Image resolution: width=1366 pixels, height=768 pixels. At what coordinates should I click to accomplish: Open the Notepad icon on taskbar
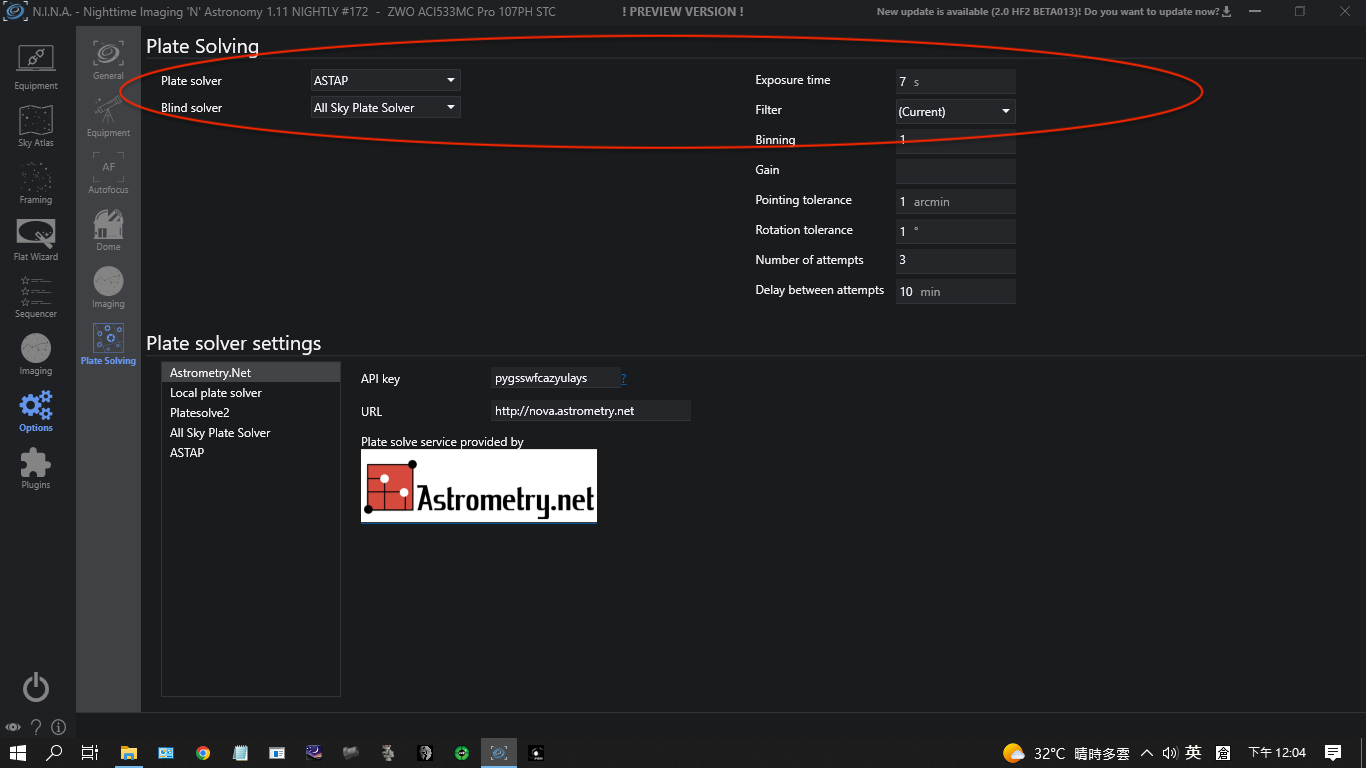tap(240, 752)
